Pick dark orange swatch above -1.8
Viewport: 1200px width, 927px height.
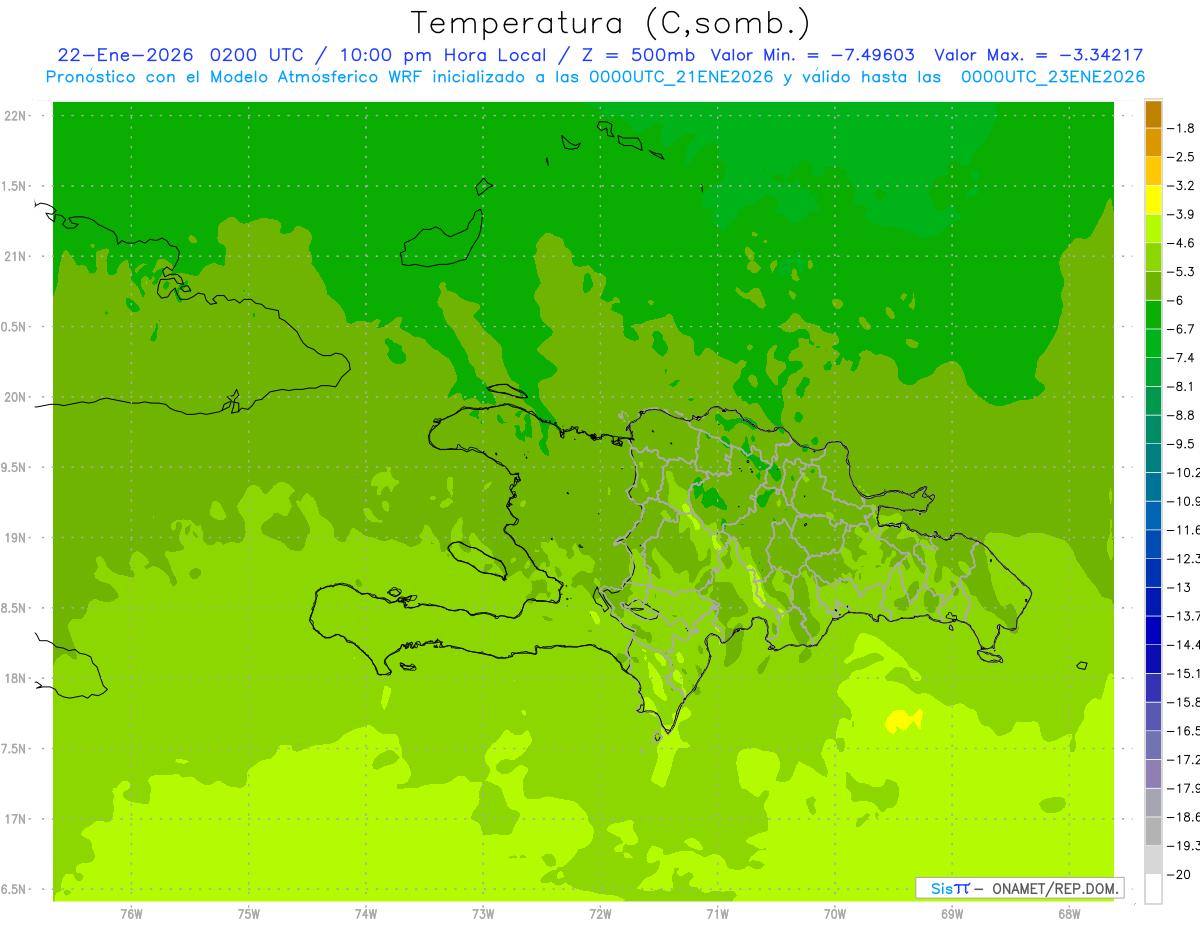1153,114
